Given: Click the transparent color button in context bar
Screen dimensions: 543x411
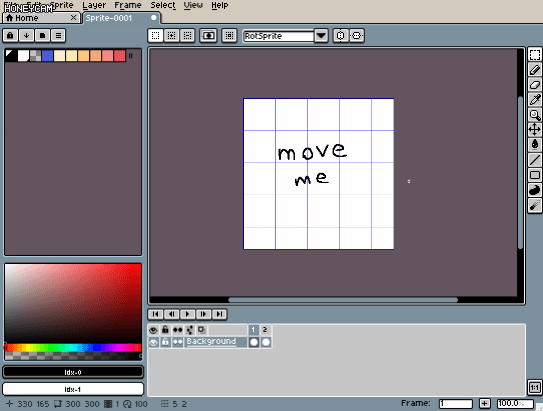Looking at the screenshot, I should (208, 35).
